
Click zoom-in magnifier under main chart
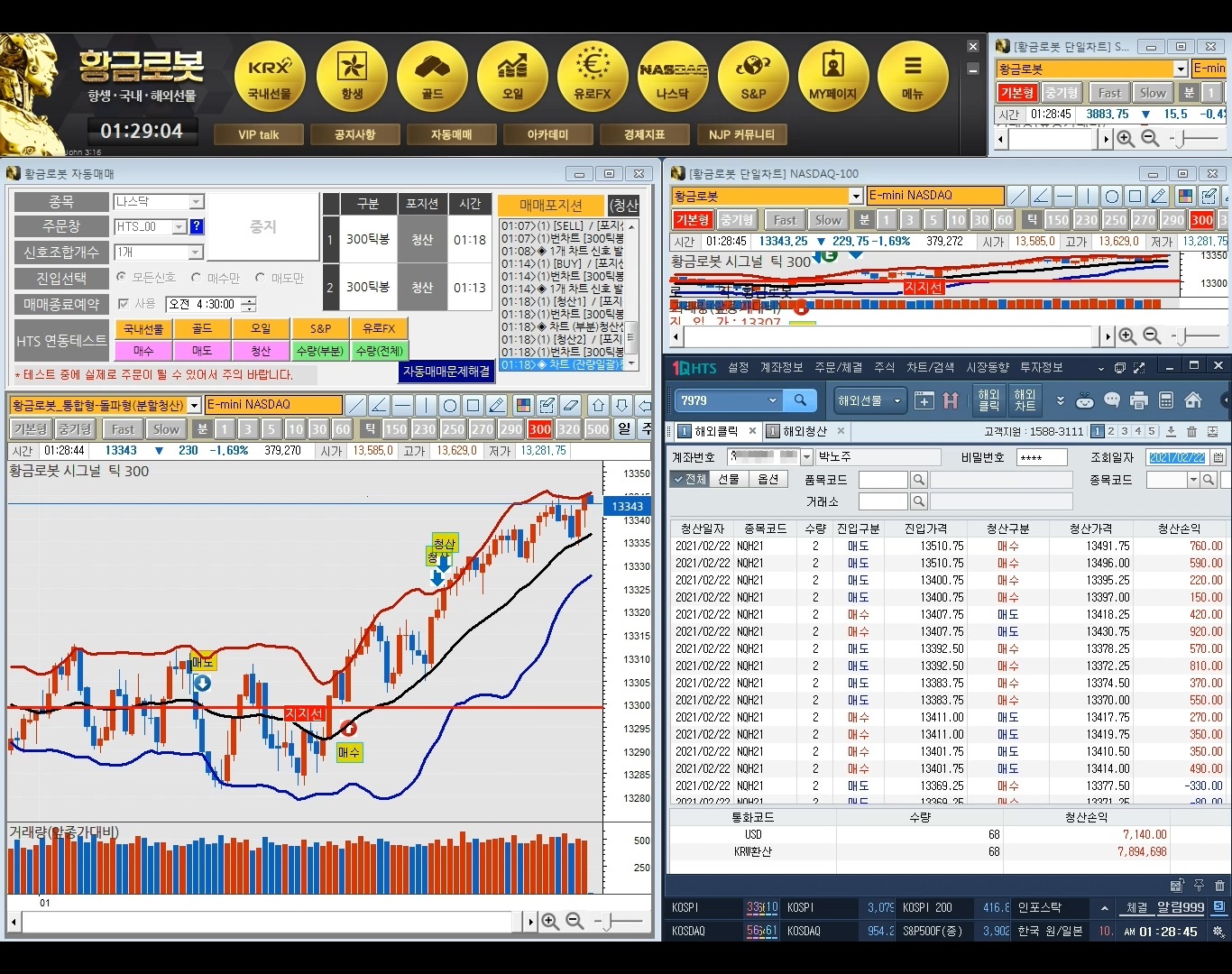tap(550, 921)
